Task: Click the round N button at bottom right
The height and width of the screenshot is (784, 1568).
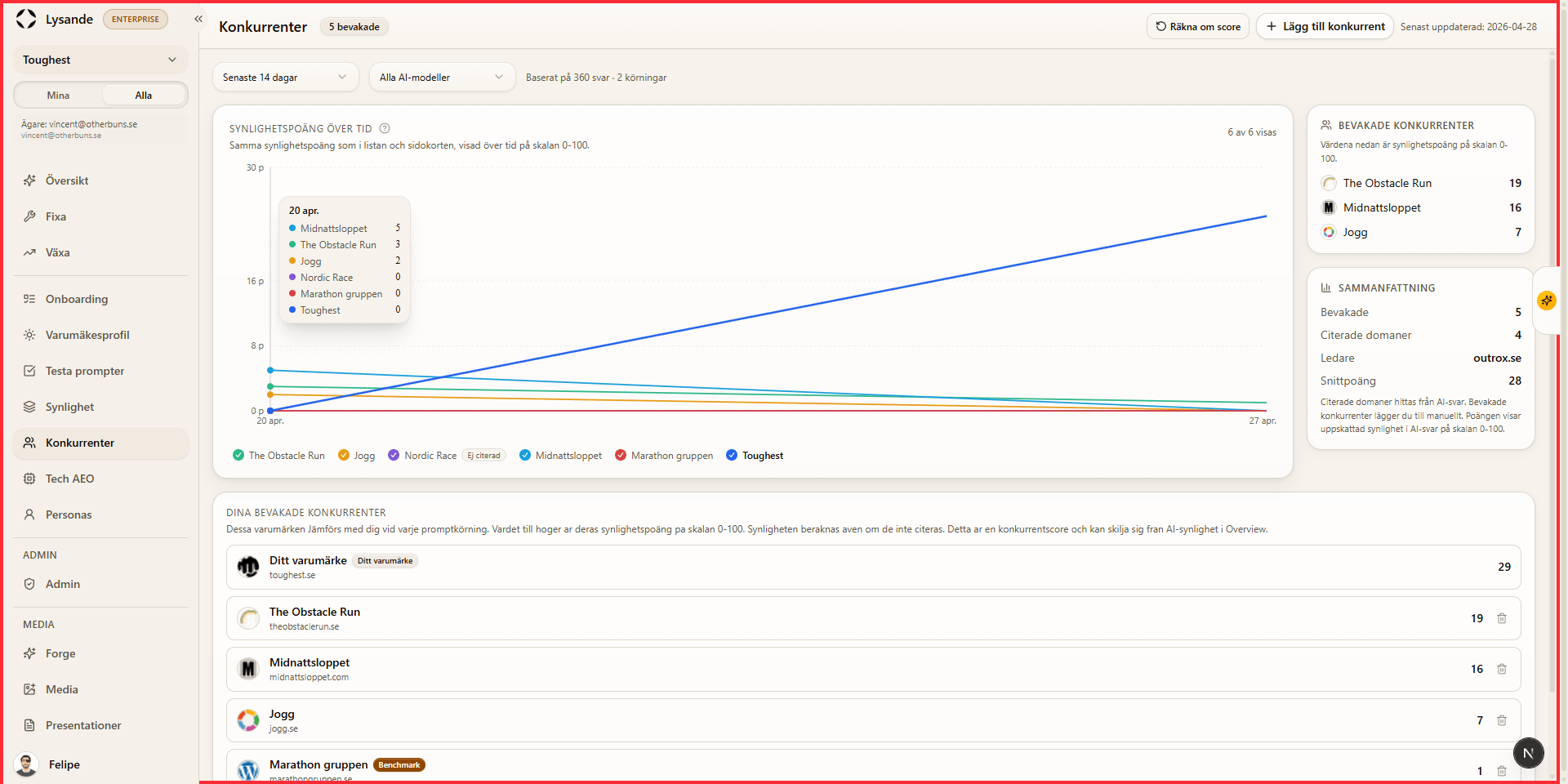Action: pyautogui.click(x=1529, y=753)
